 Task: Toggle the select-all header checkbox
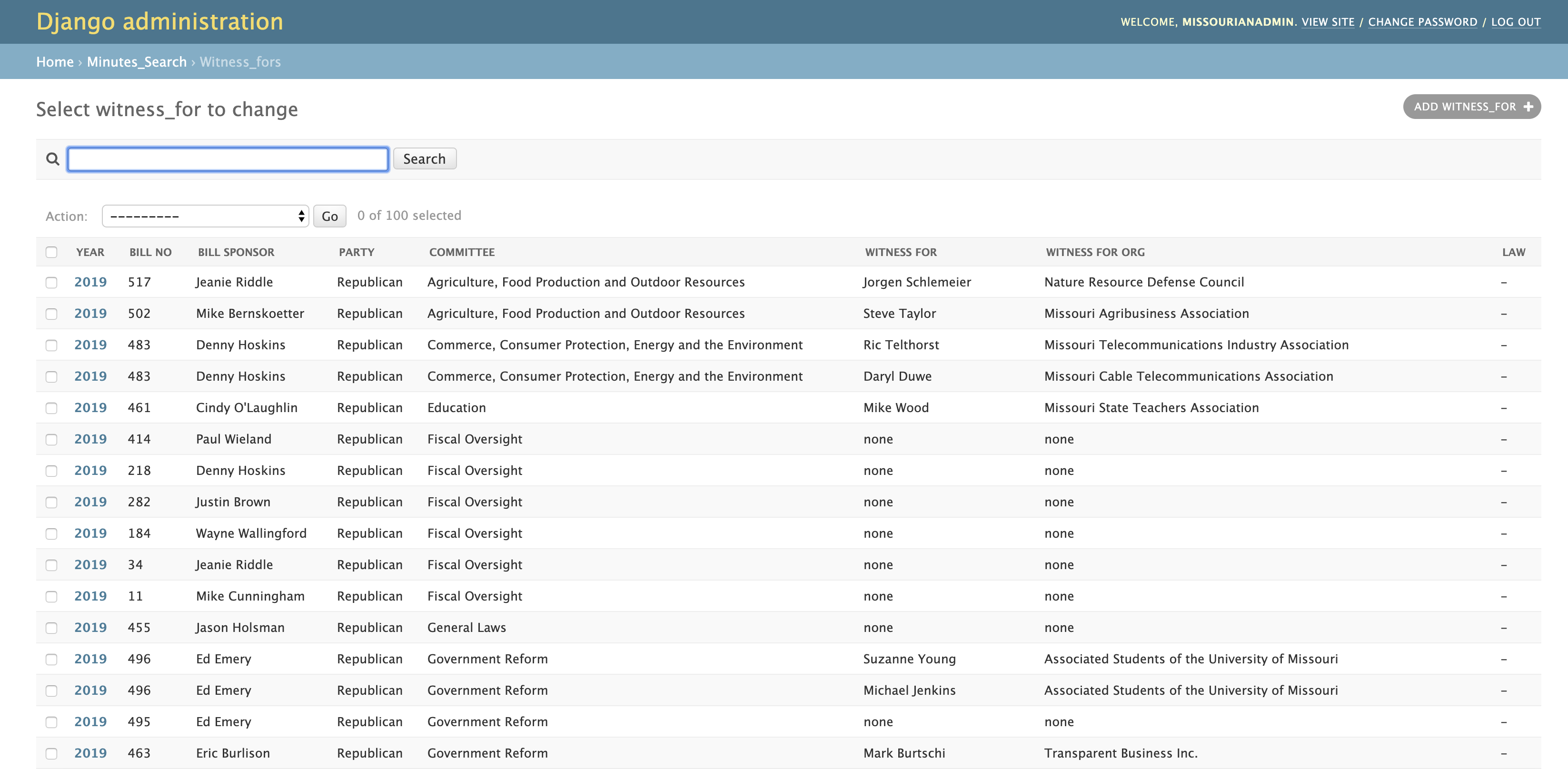52,252
